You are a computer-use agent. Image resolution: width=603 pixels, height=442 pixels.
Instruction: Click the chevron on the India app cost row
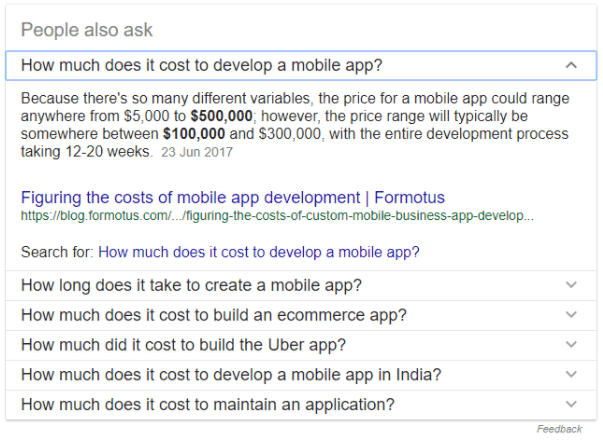tap(571, 375)
